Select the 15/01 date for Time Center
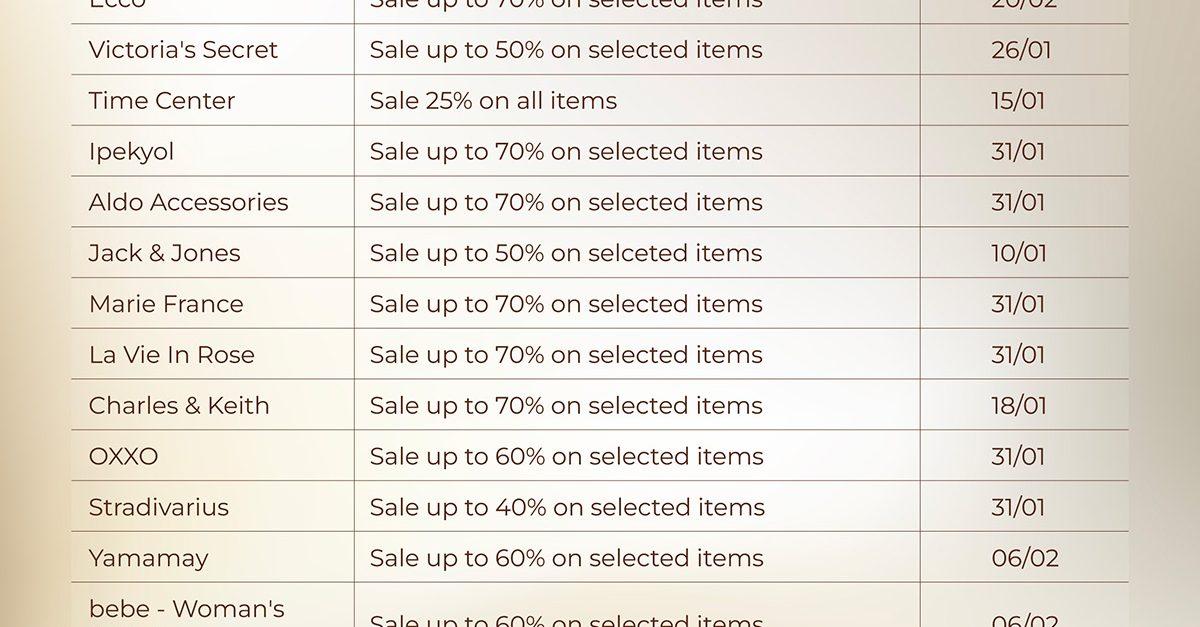The image size is (1200, 627). click(x=1018, y=101)
